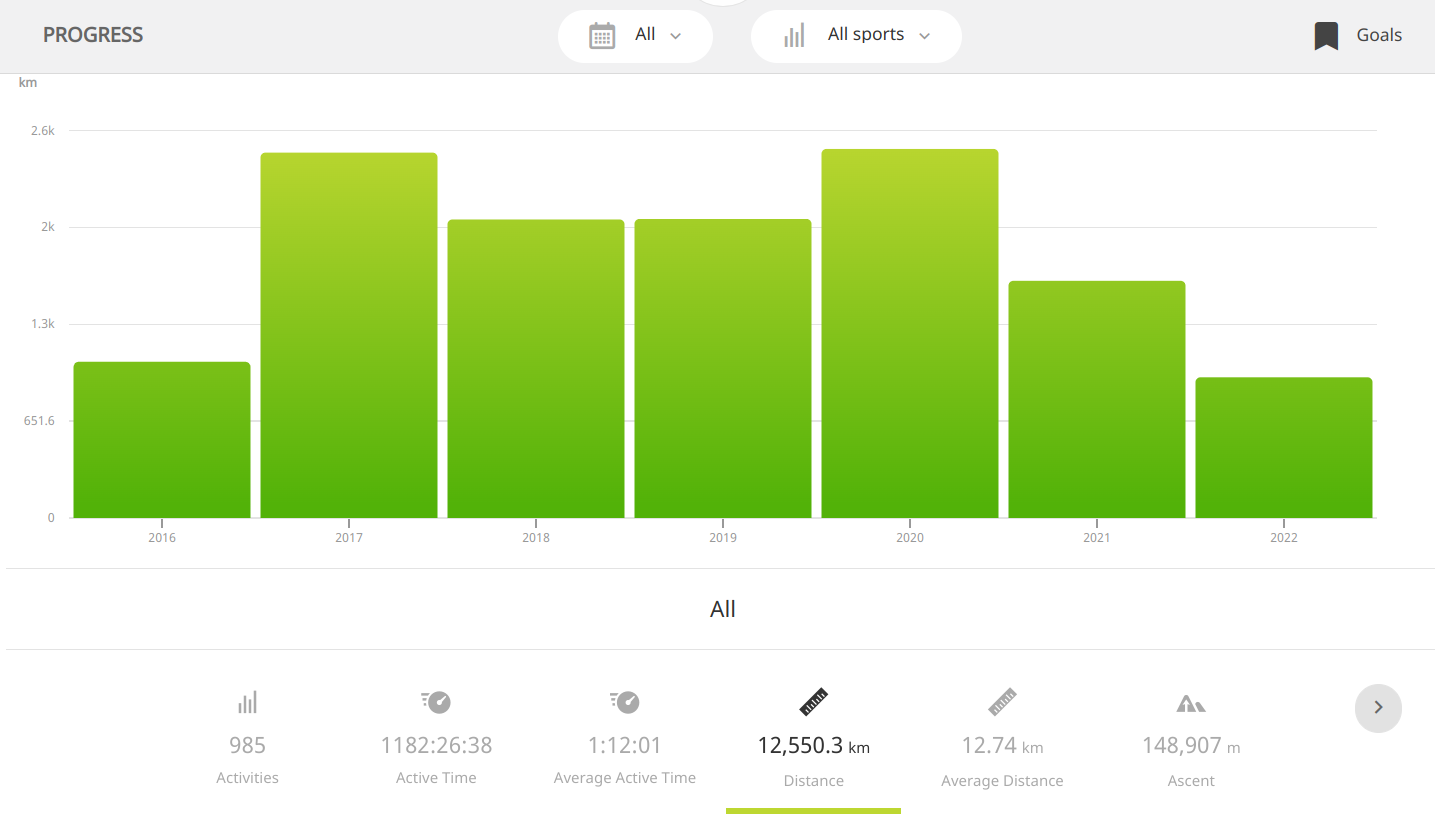Click the km unit label above axis
The height and width of the screenshot is (832, 1435).
(28, 82)
